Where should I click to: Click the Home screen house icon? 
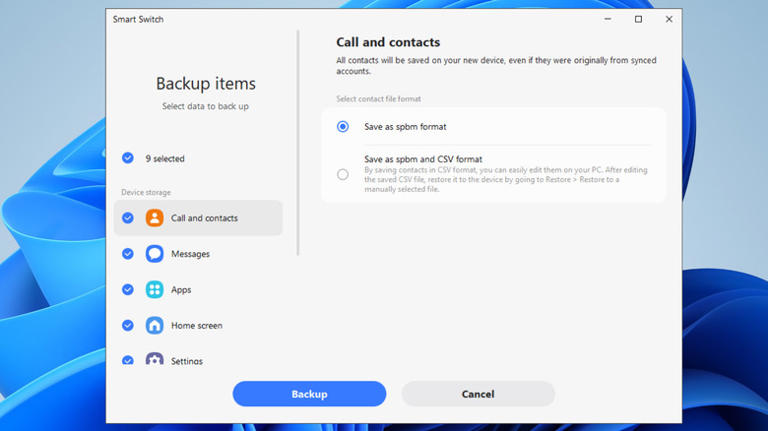tap(154, 326)
